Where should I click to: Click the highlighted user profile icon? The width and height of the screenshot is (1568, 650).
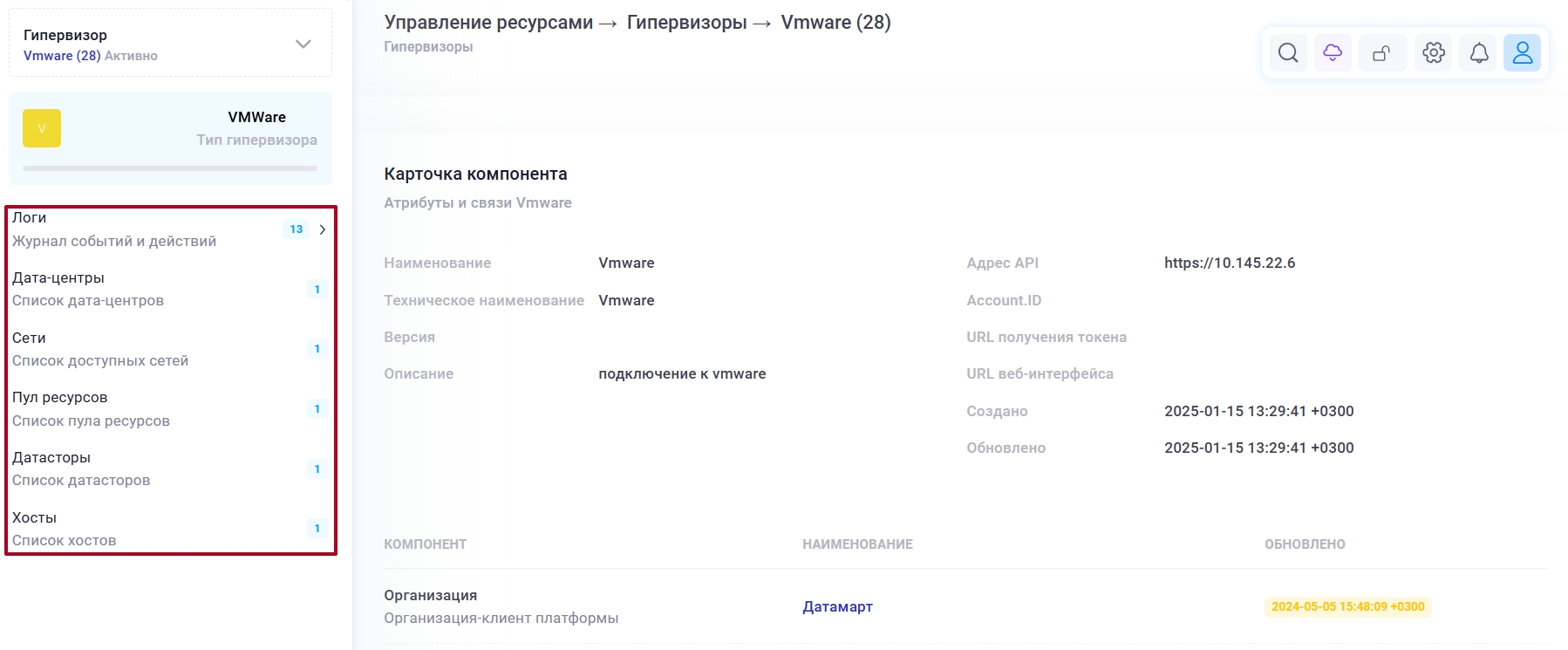(x=1524, y=52)
